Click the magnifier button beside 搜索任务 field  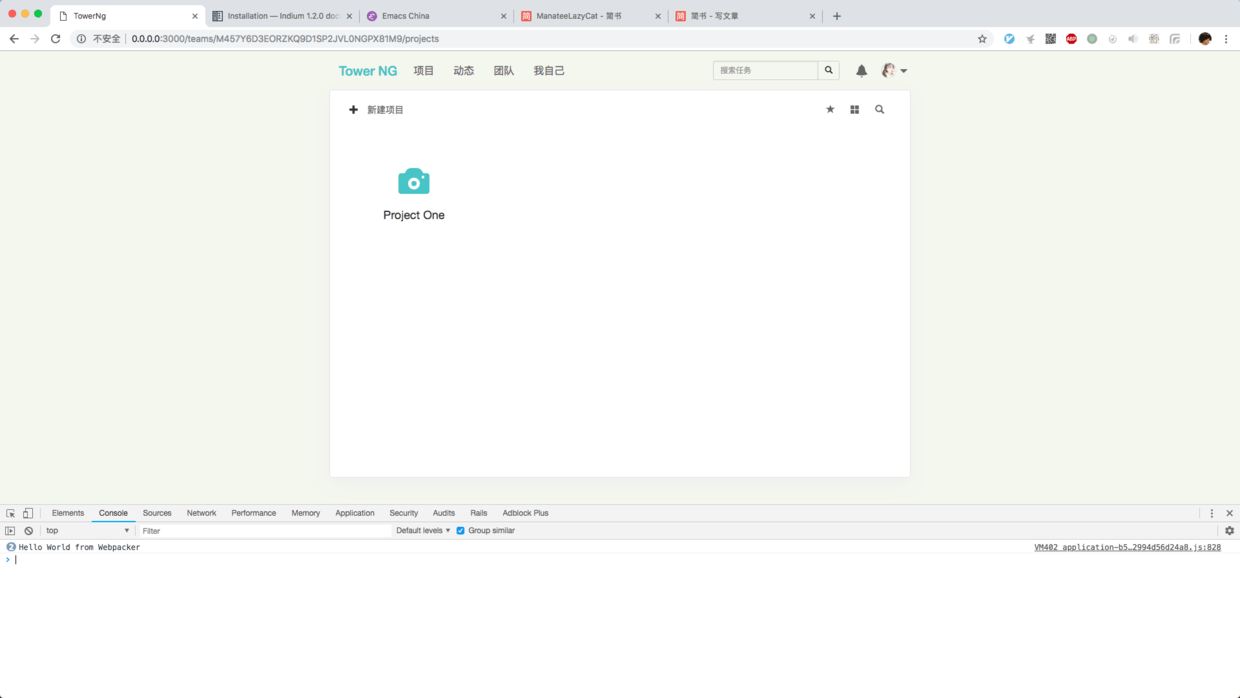828,70
